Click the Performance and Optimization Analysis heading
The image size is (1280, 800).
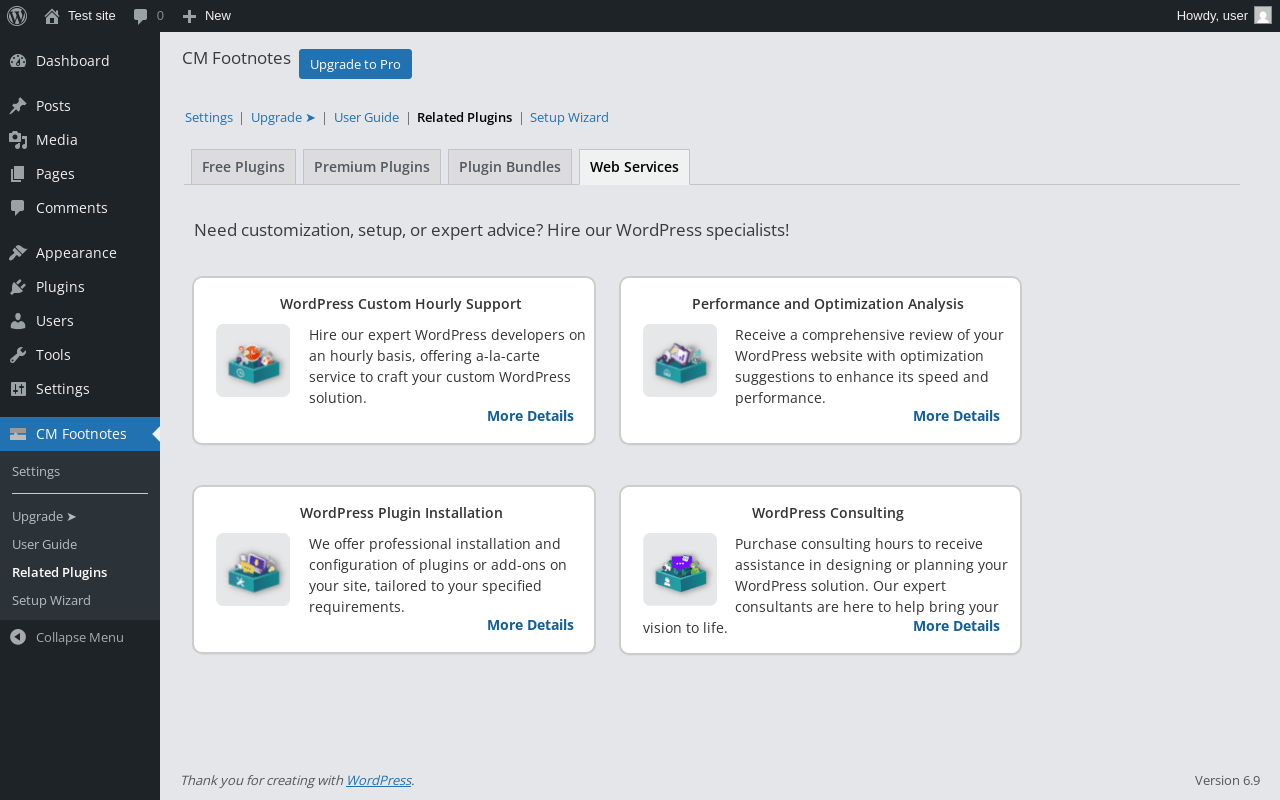(x=828, y=304)
